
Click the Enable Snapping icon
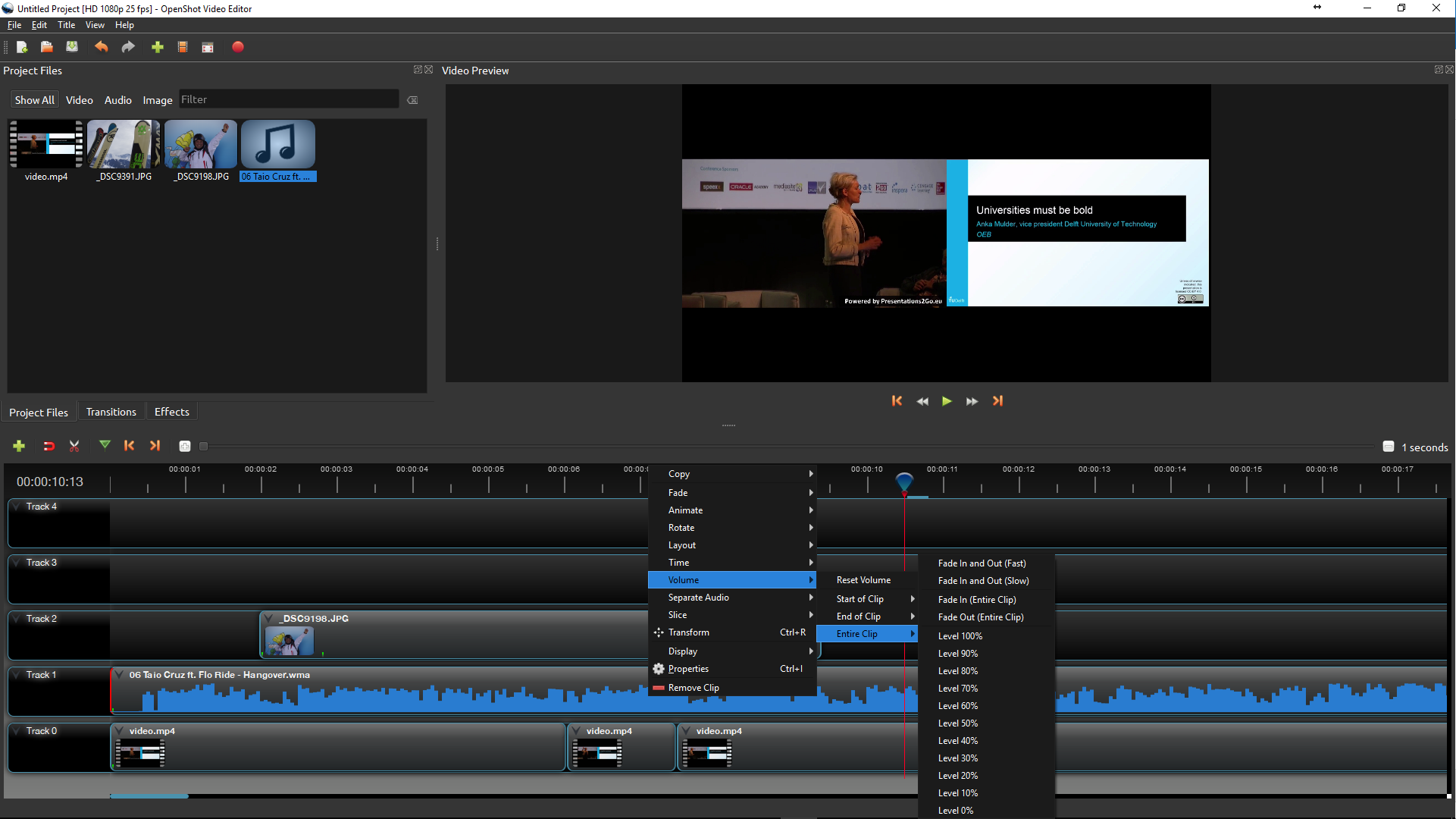coord(48,445)
